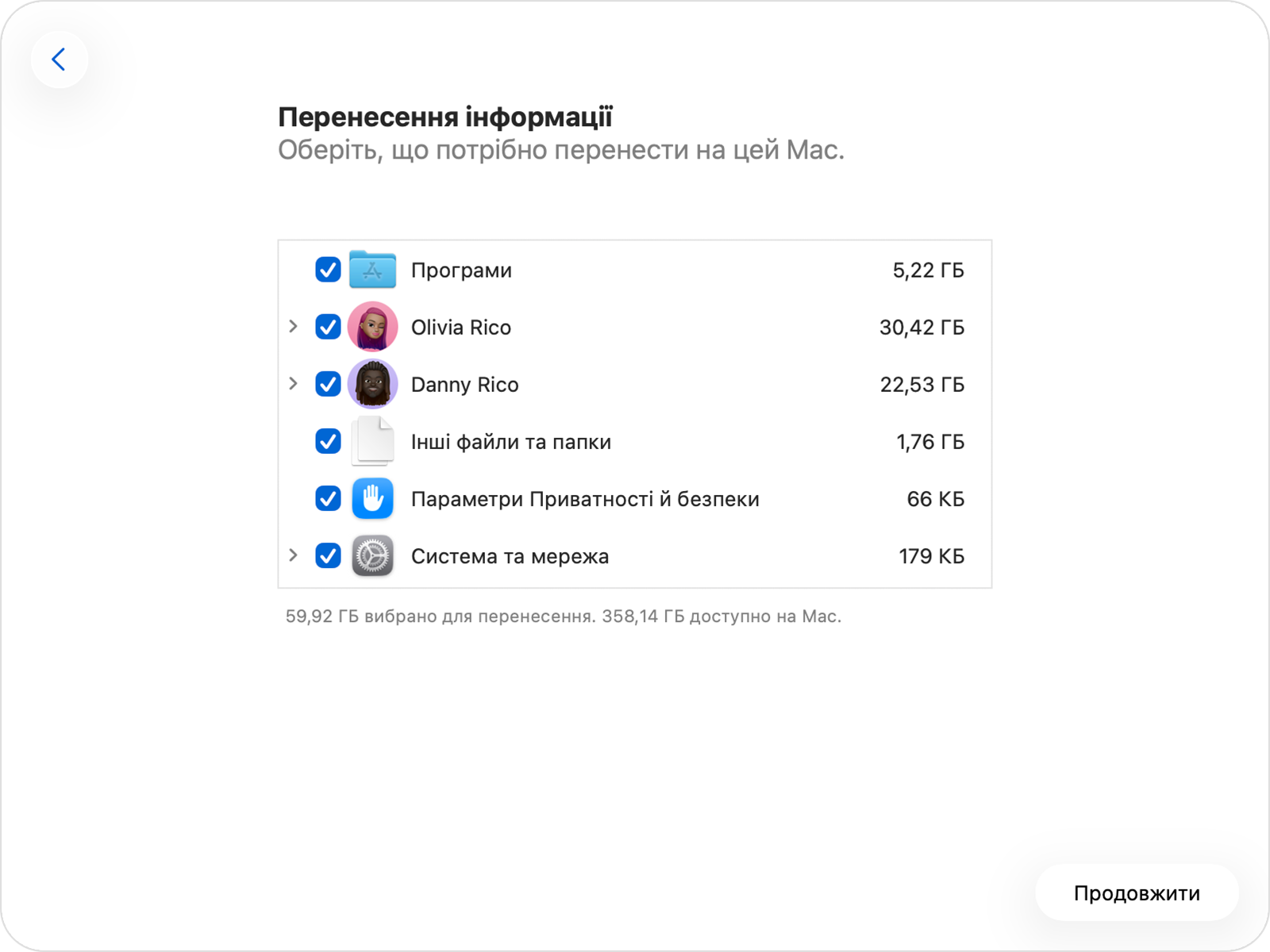Toggle Параметри Приватності й безпеки checkbox

328,498
